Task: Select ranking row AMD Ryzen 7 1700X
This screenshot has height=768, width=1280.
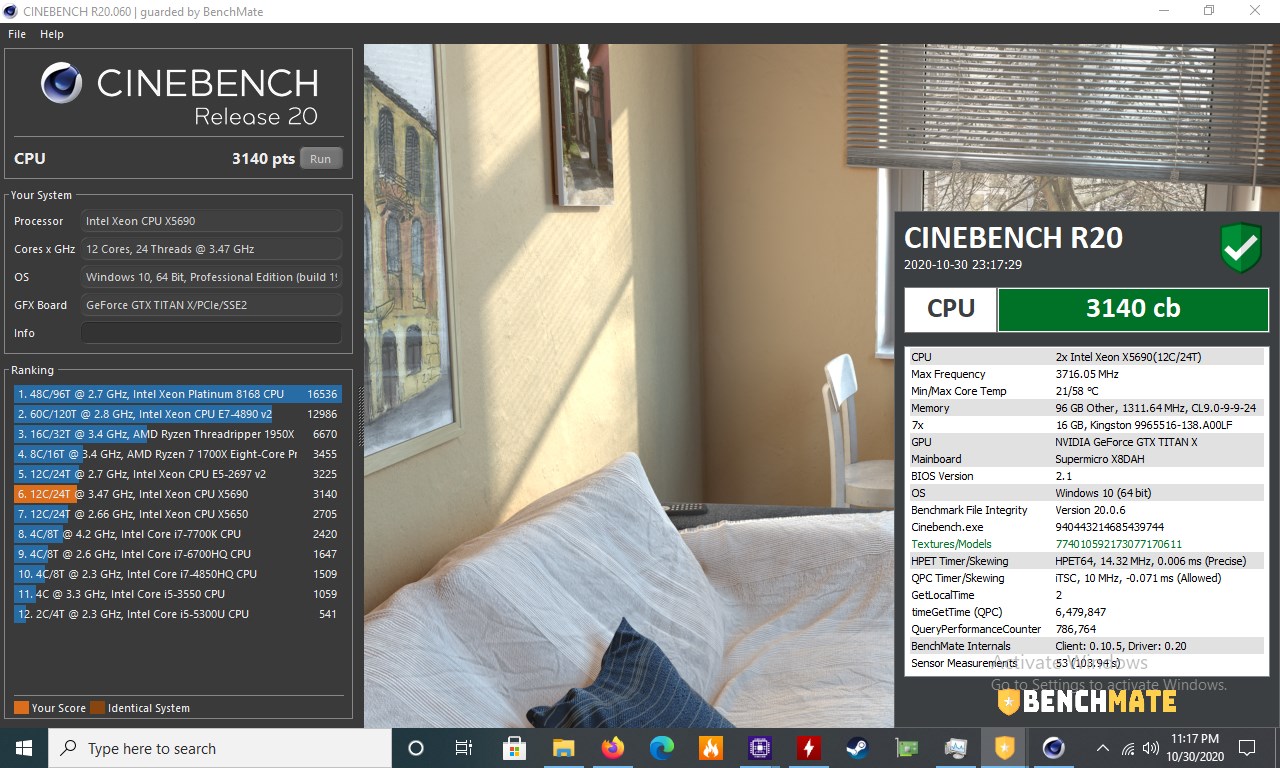Action: [x=177, y=454]
